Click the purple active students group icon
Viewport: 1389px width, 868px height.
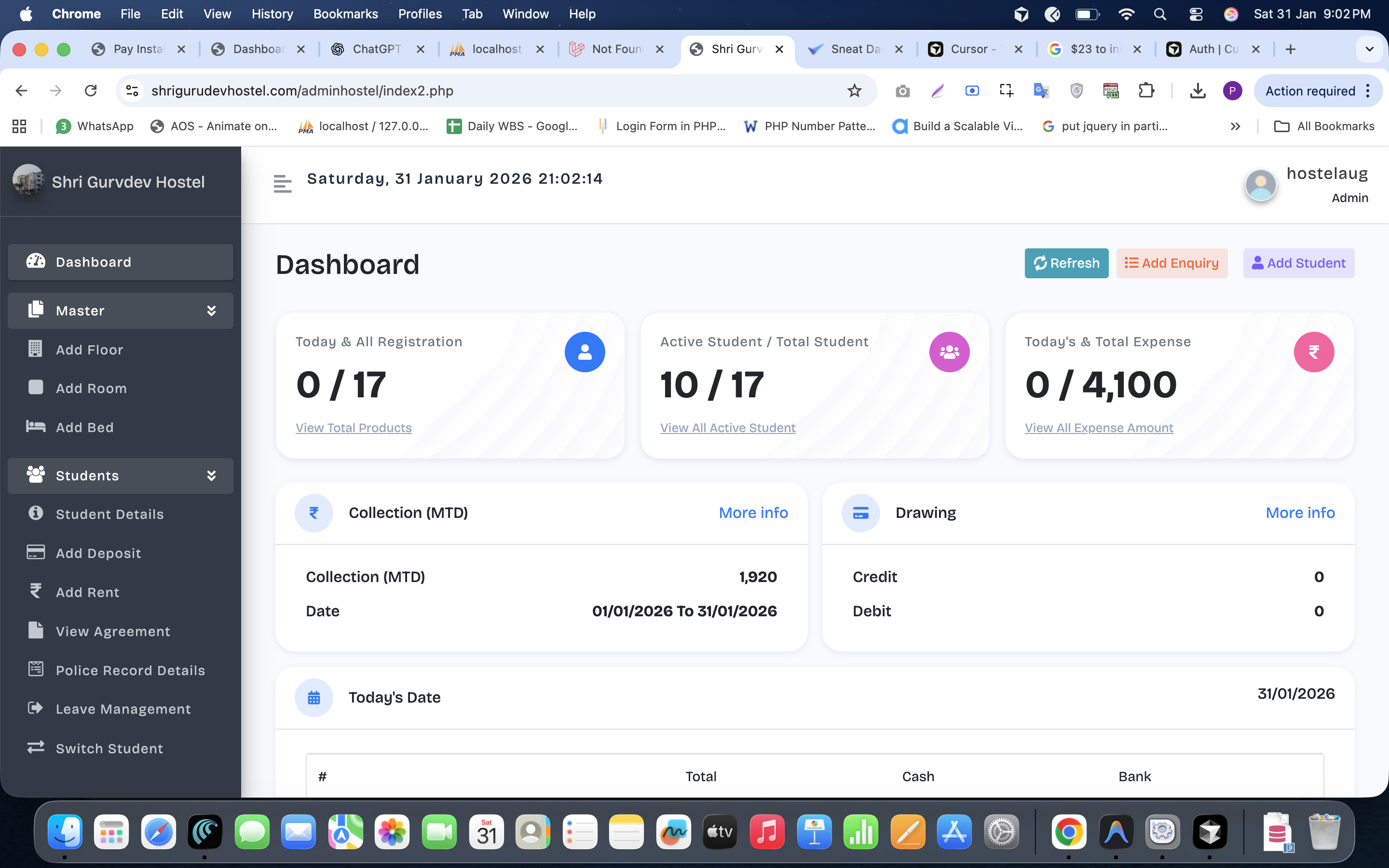pyautogui.click(x=949, y=352)
